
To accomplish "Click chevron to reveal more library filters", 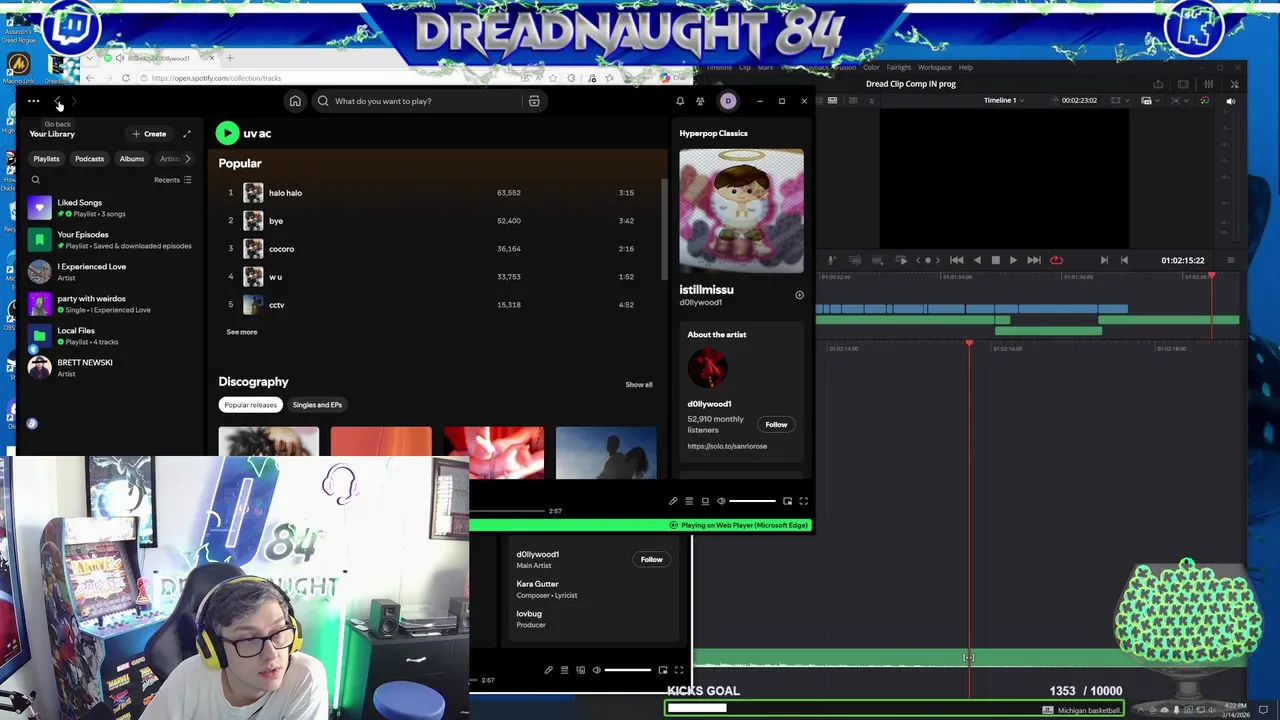I will [187, 159].
